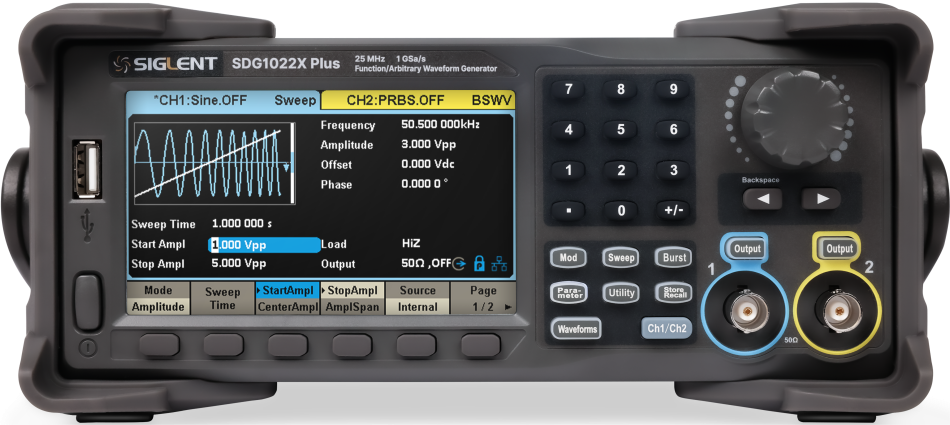Select the StopAmpl AmplSpan menu item
Image resolution: width=950 pixels, height=425 pixels.
click(352, 298)
